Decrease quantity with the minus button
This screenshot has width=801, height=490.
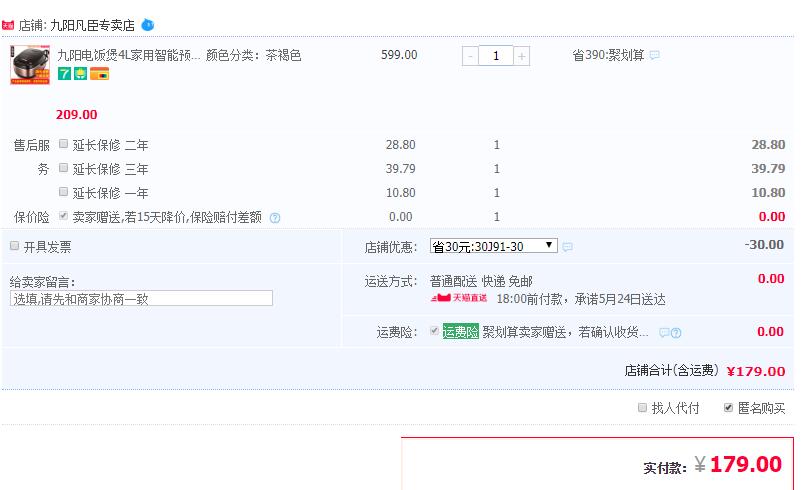[x=470, y=56]
